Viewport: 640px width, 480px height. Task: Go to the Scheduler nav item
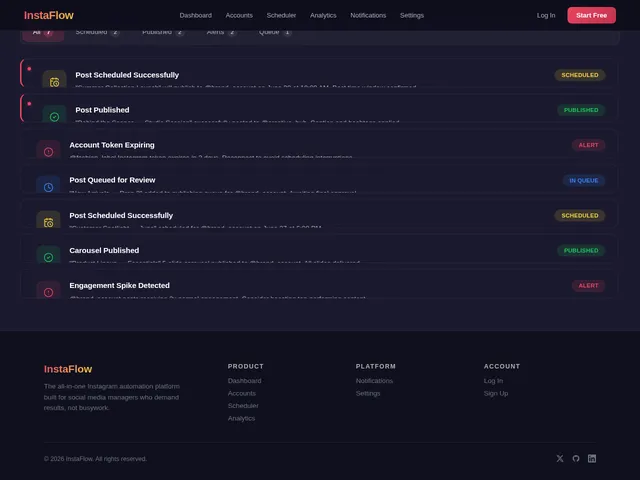click(x=281, y=15)
